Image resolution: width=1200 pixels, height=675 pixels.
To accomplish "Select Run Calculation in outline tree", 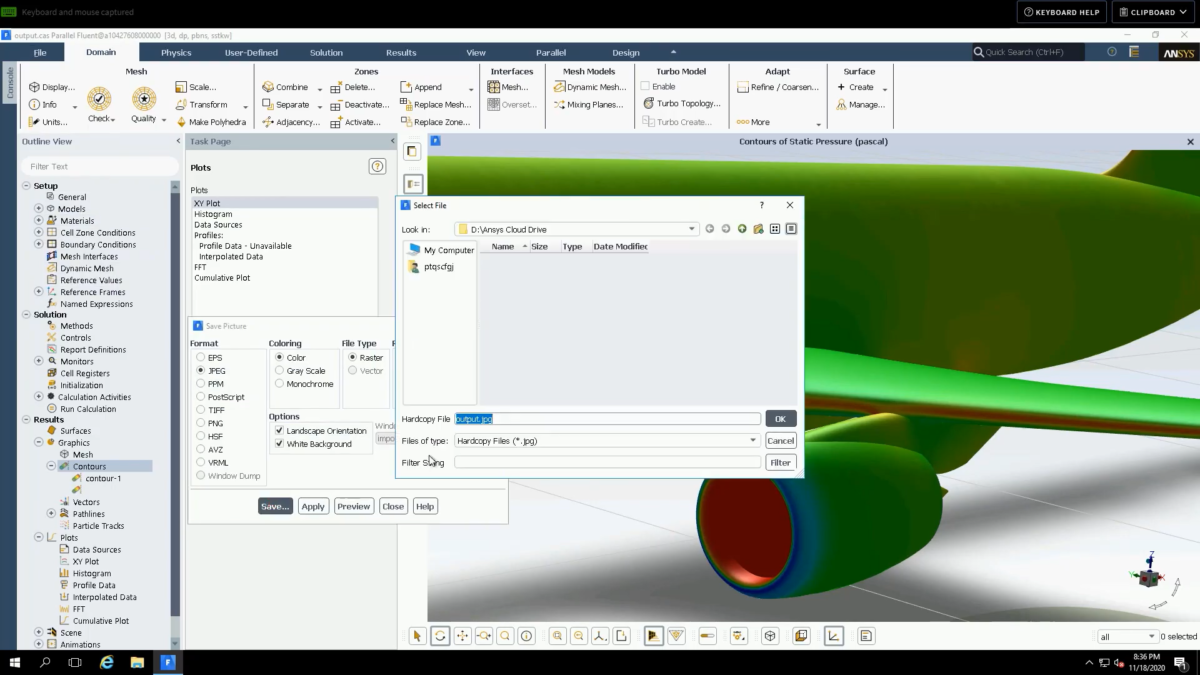I will [88, 409].
